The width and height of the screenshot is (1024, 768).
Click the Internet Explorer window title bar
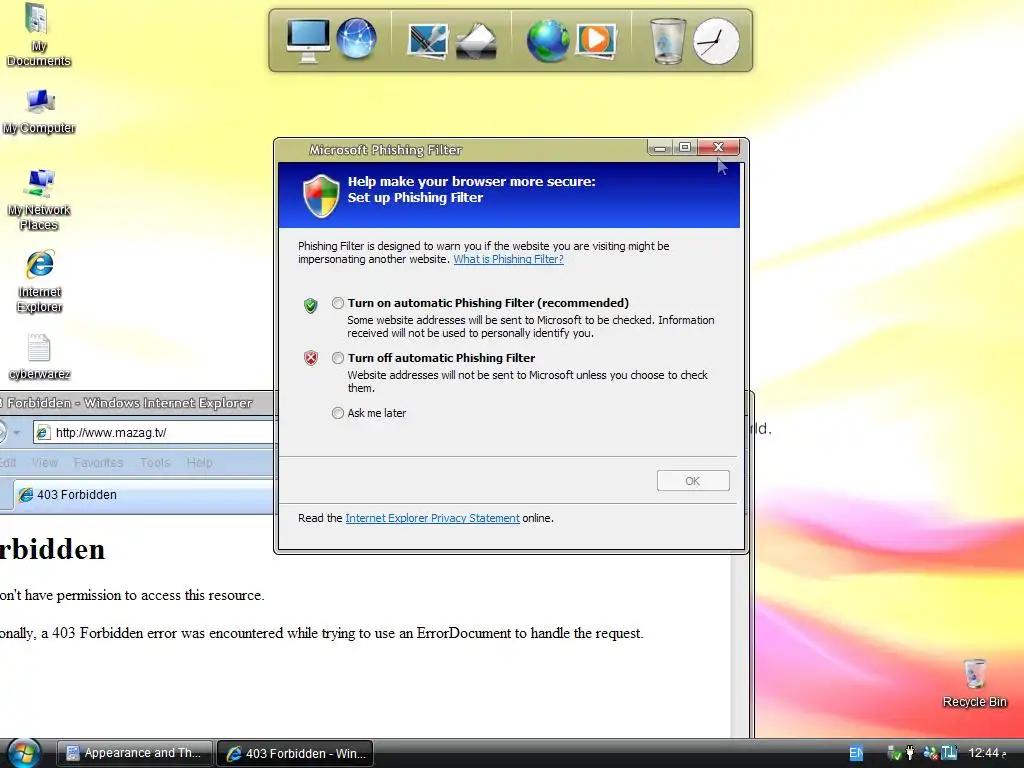click(137, 403)
